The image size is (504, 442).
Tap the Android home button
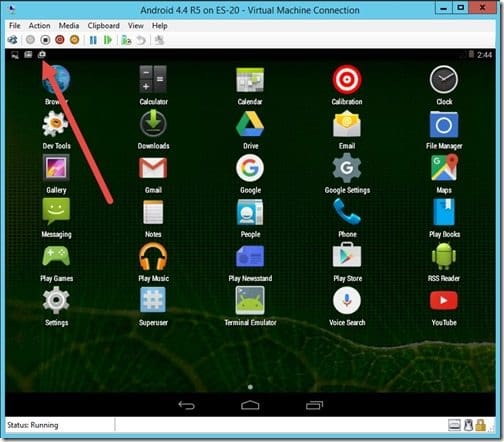tap(250, 405)
